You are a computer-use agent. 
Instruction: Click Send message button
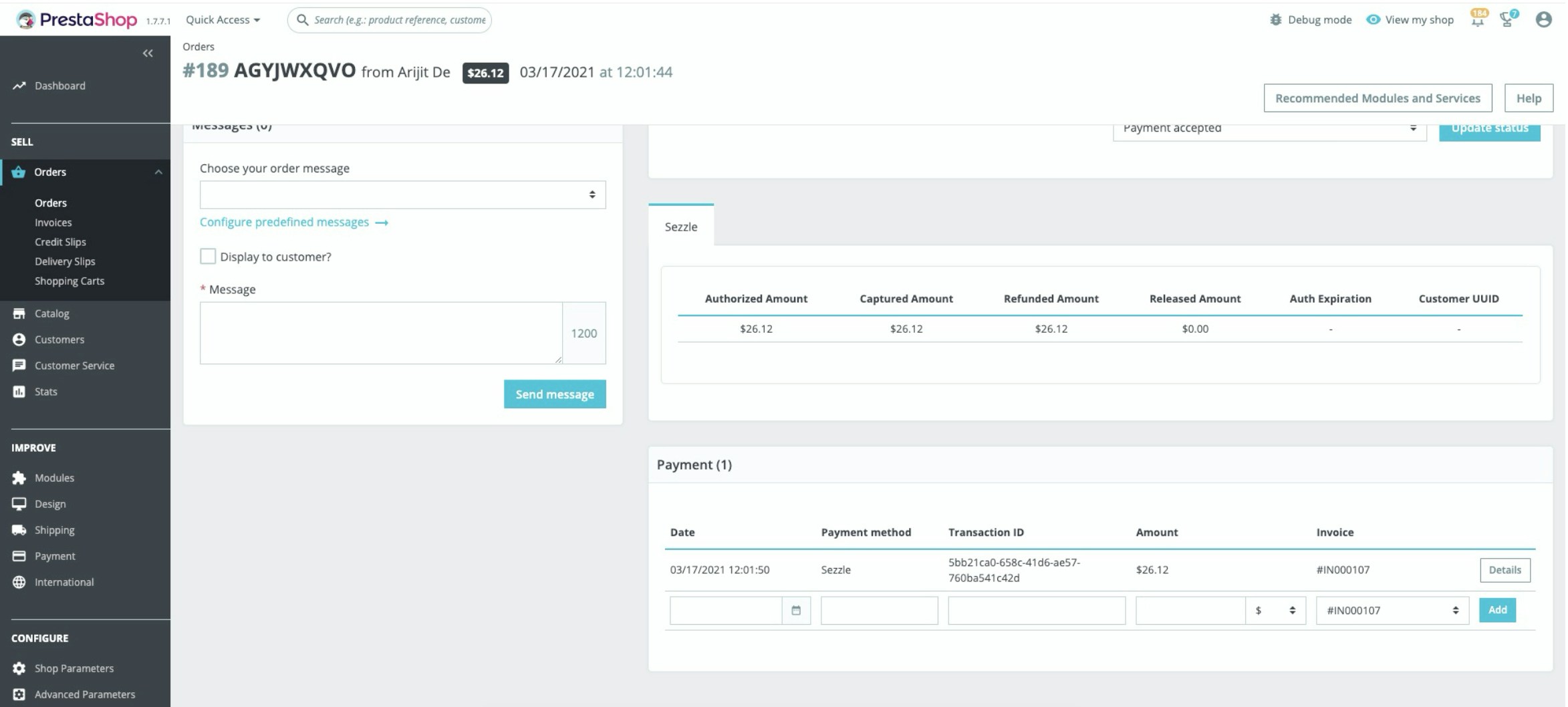click(x=555, y=394)
